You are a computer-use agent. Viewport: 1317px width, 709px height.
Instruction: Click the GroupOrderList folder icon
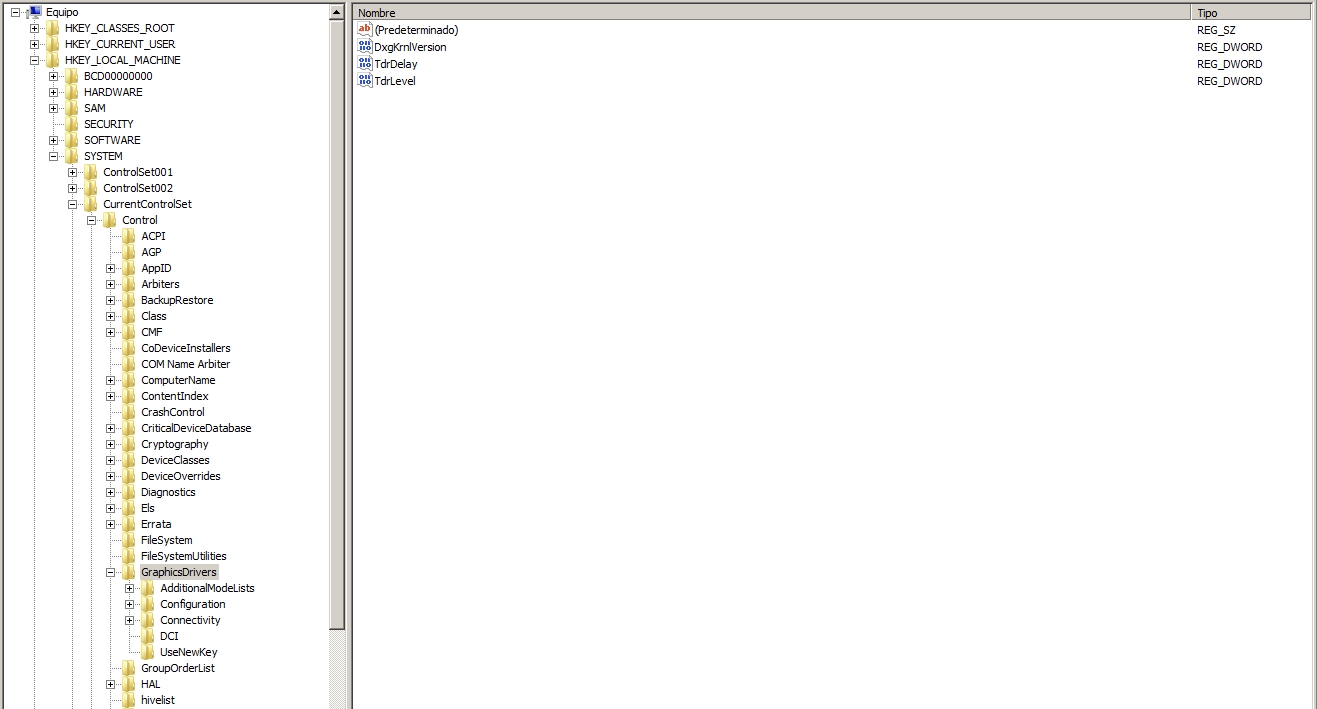pos(129,668)
